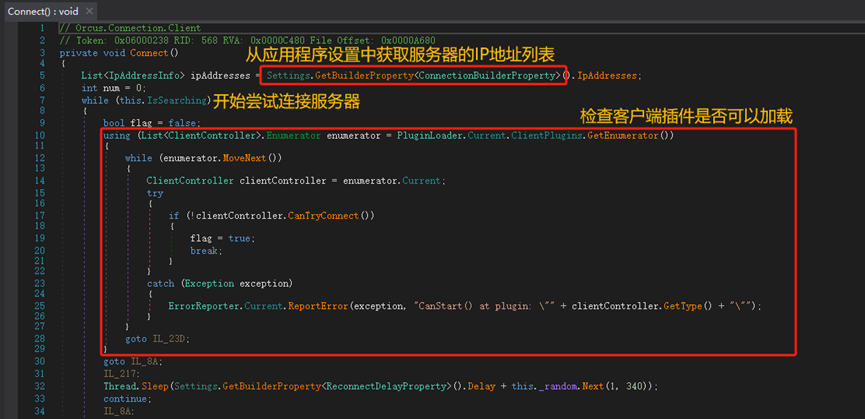Click Sleep method on line 32

(x=154, y=386)
